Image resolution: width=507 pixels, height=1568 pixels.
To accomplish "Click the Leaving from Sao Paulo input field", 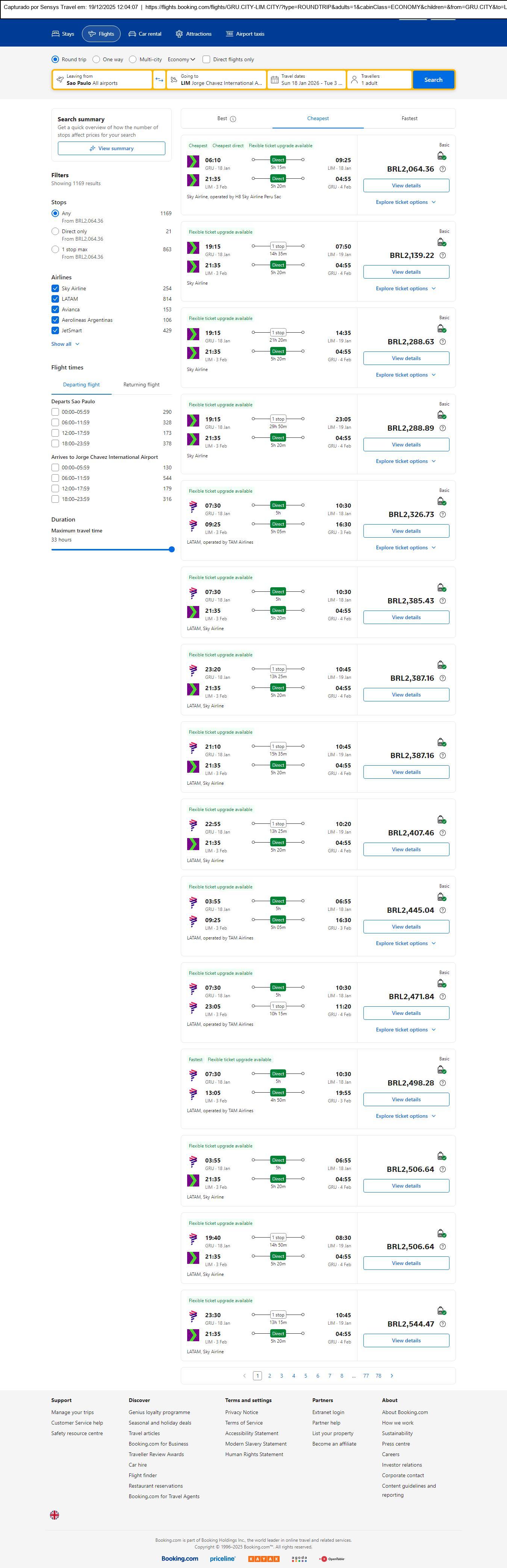I will tap(102, 80).
